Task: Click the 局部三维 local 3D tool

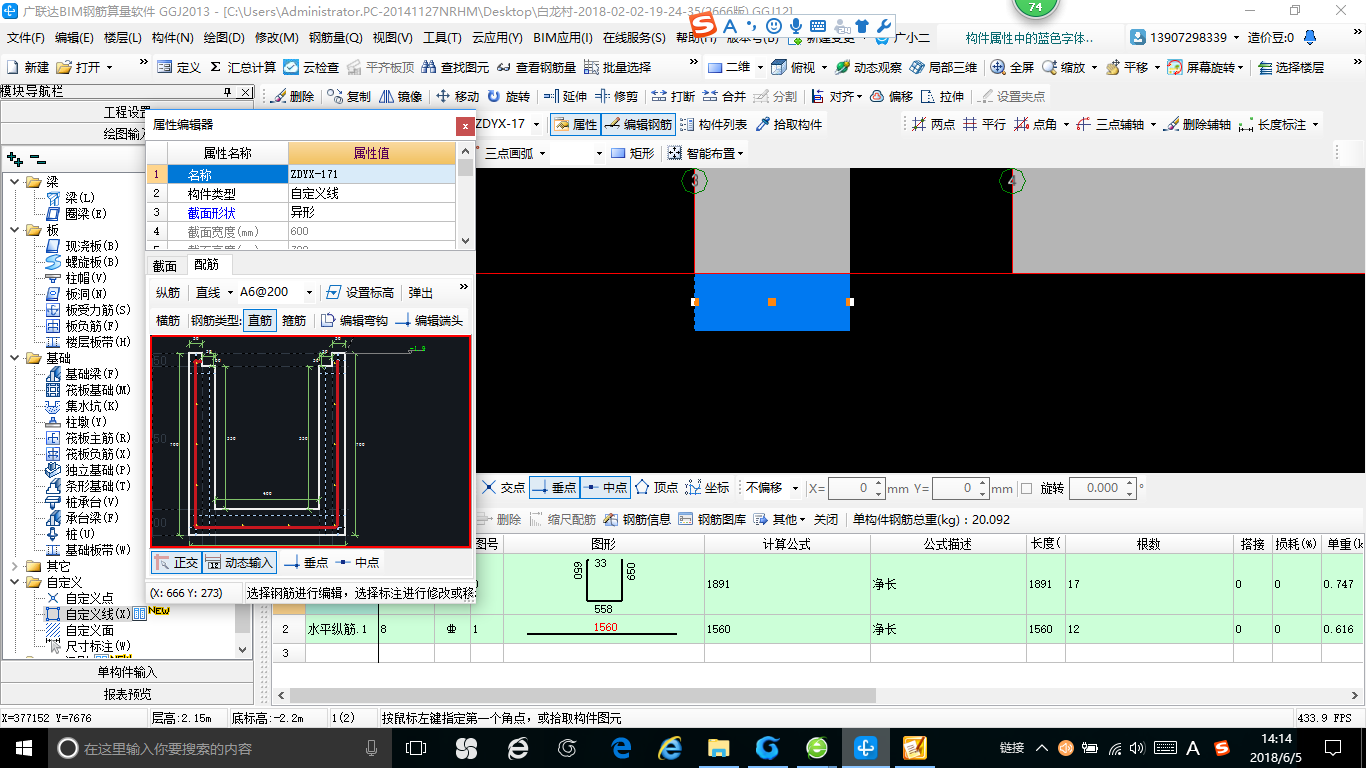Action: [943, 67]
